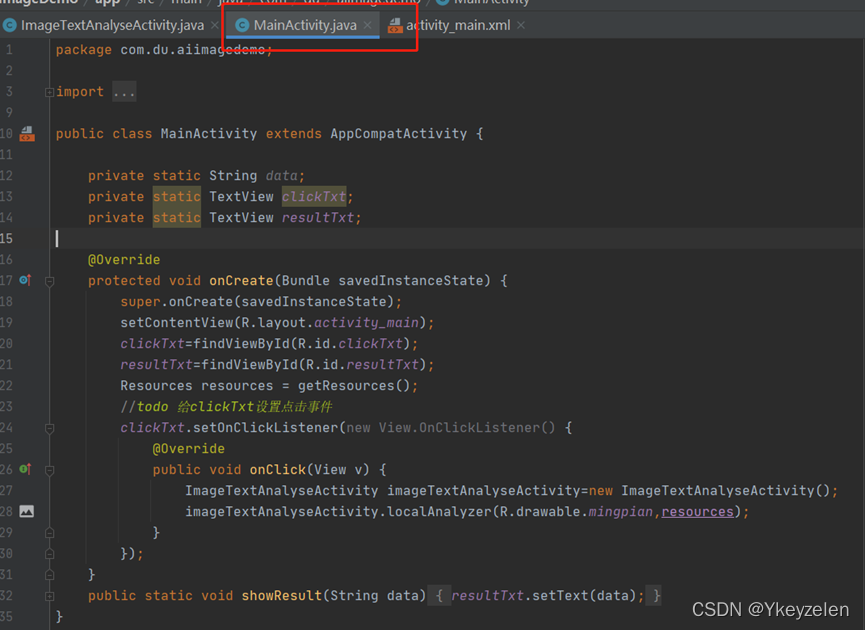865x630 pixels.
Task: Click the localAnalyzer method call
Action: (439, 511)
